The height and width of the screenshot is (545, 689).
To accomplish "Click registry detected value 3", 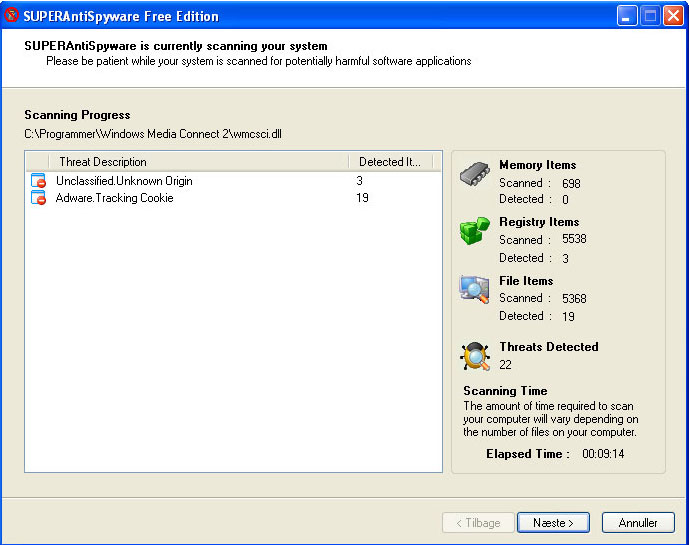I will click(x=566, y=258).
